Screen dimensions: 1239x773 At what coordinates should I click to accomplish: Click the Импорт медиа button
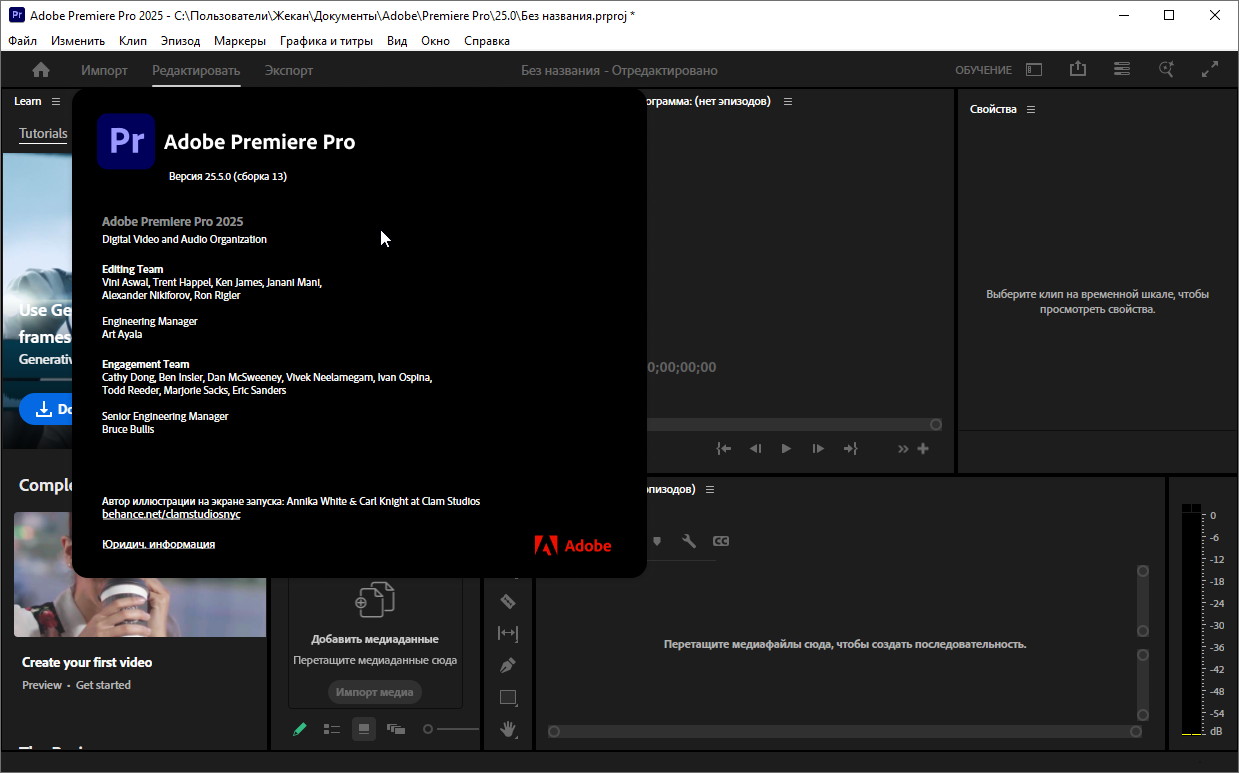point(375,692)
